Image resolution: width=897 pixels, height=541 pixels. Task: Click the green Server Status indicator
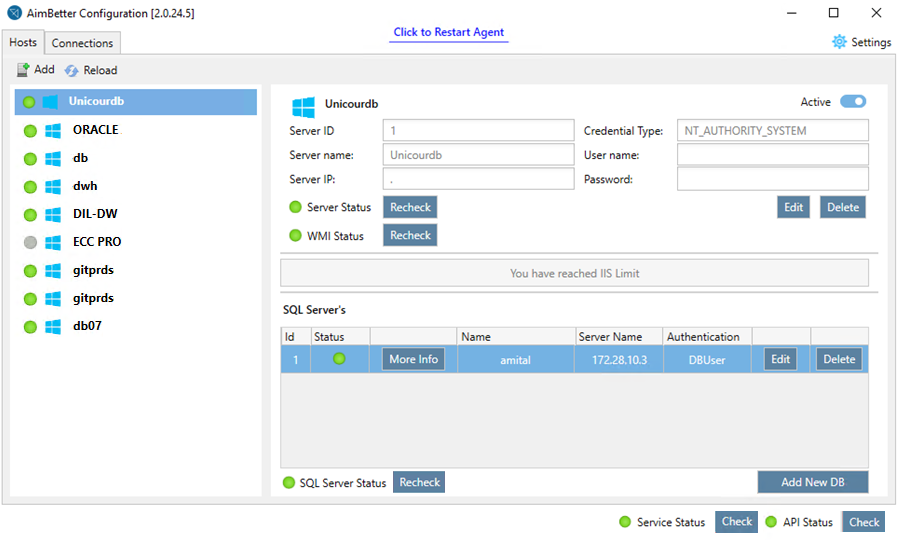tap(295, 207)
